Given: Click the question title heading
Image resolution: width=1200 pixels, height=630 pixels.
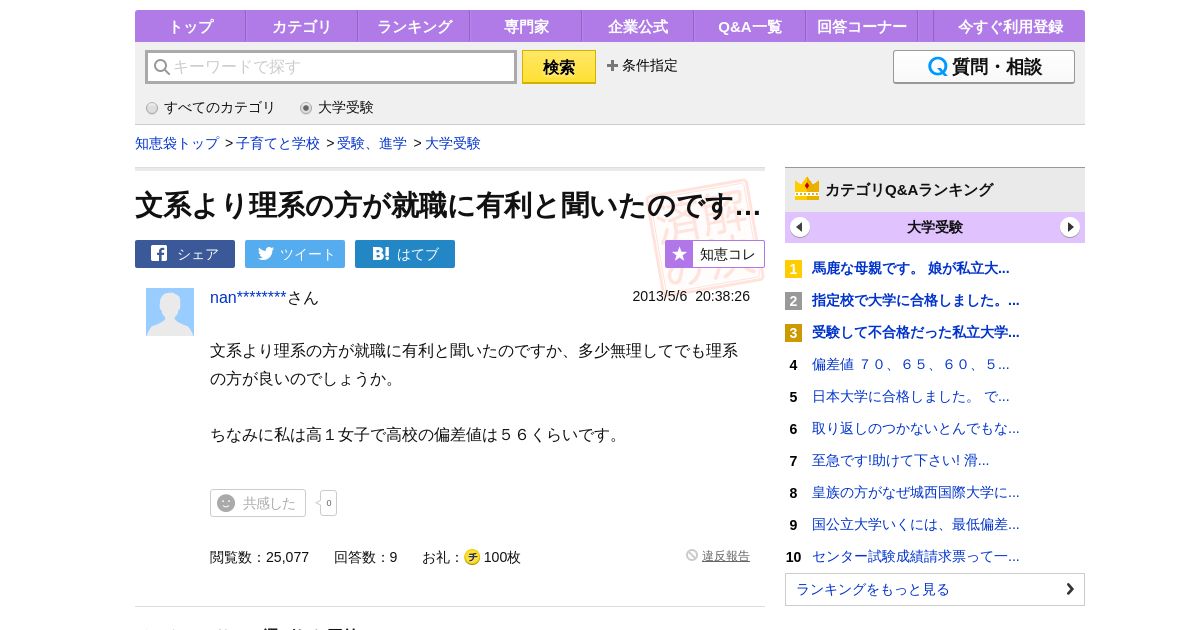Looking at the screenshot, I should (448, 205).
